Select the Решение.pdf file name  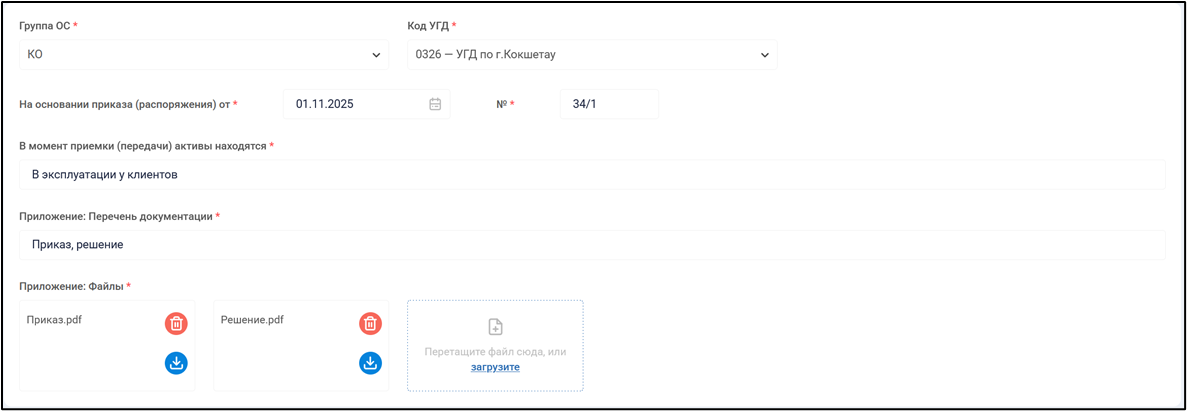252,320
